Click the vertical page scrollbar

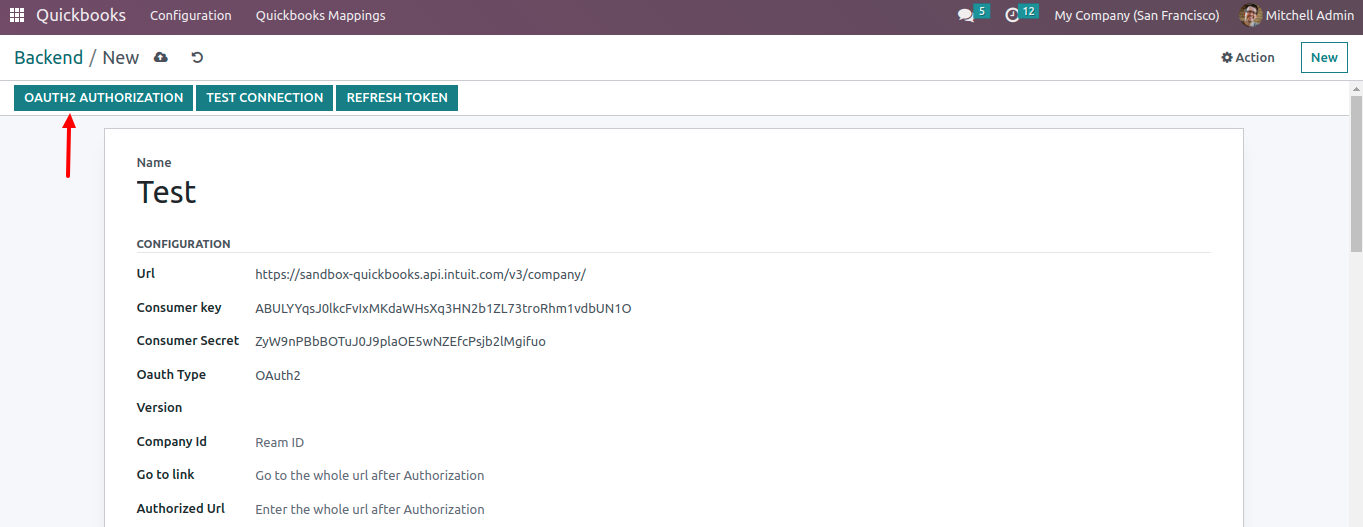point(1356,300)
